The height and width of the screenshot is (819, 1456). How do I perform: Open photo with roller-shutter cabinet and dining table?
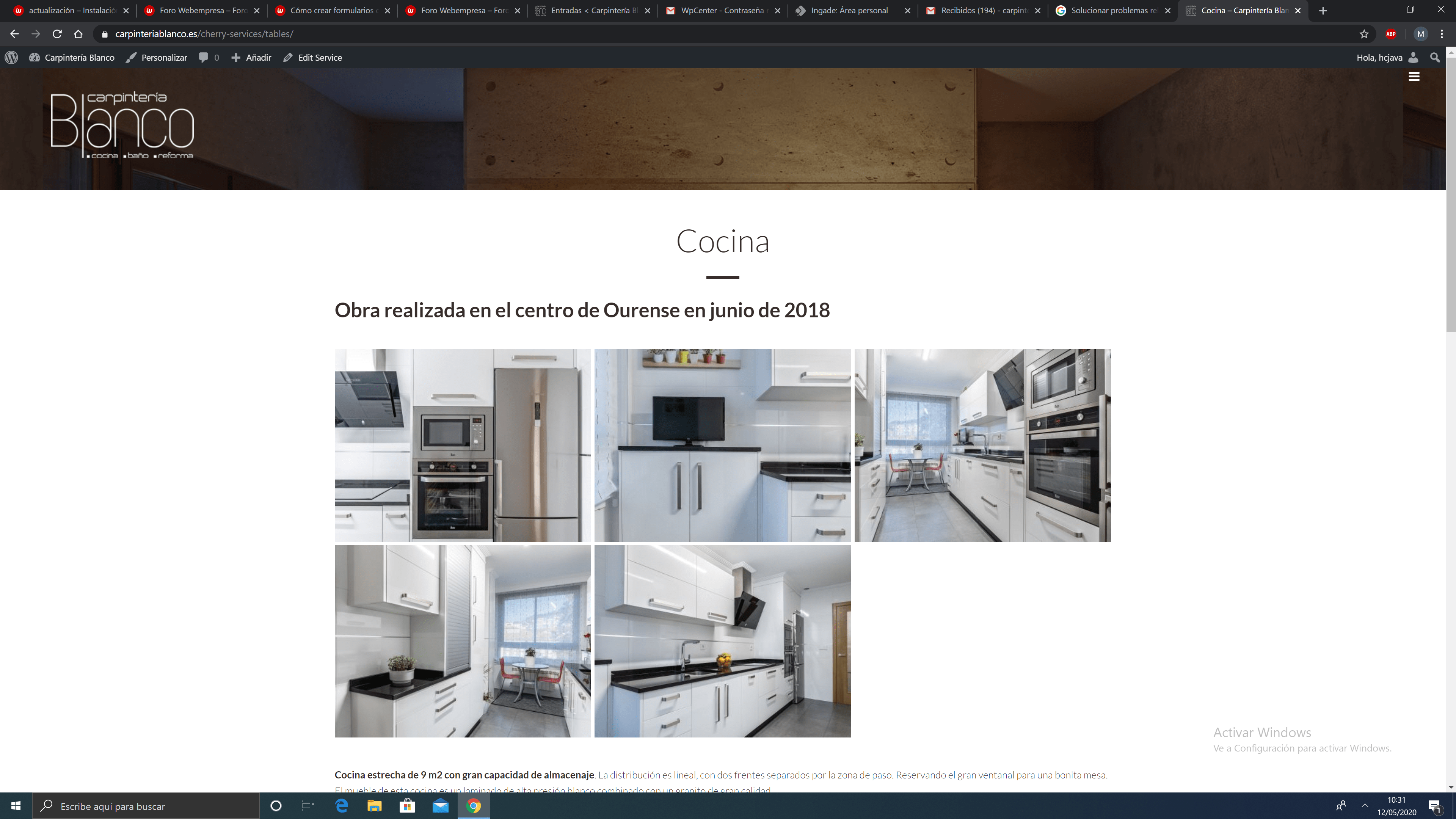pyautogui.click(x=462, y=641)
